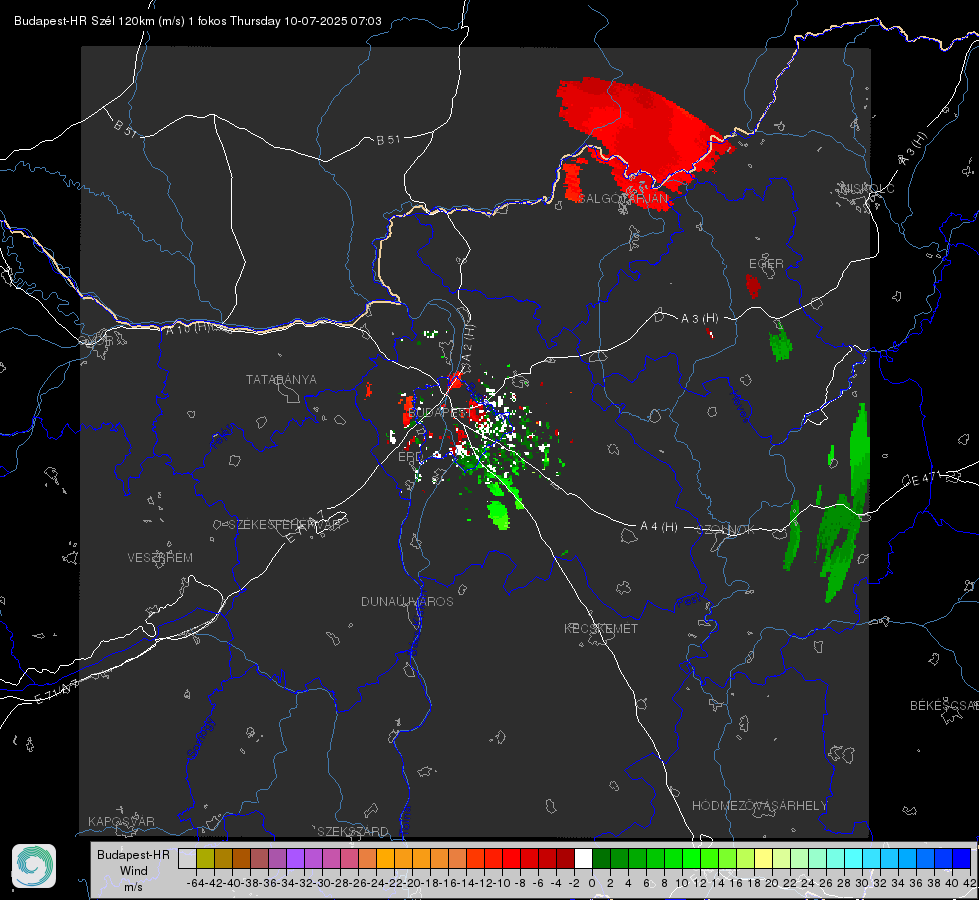Click the dark green swatch between 0 and 2

pyautogui.click(x=601, y=858)
